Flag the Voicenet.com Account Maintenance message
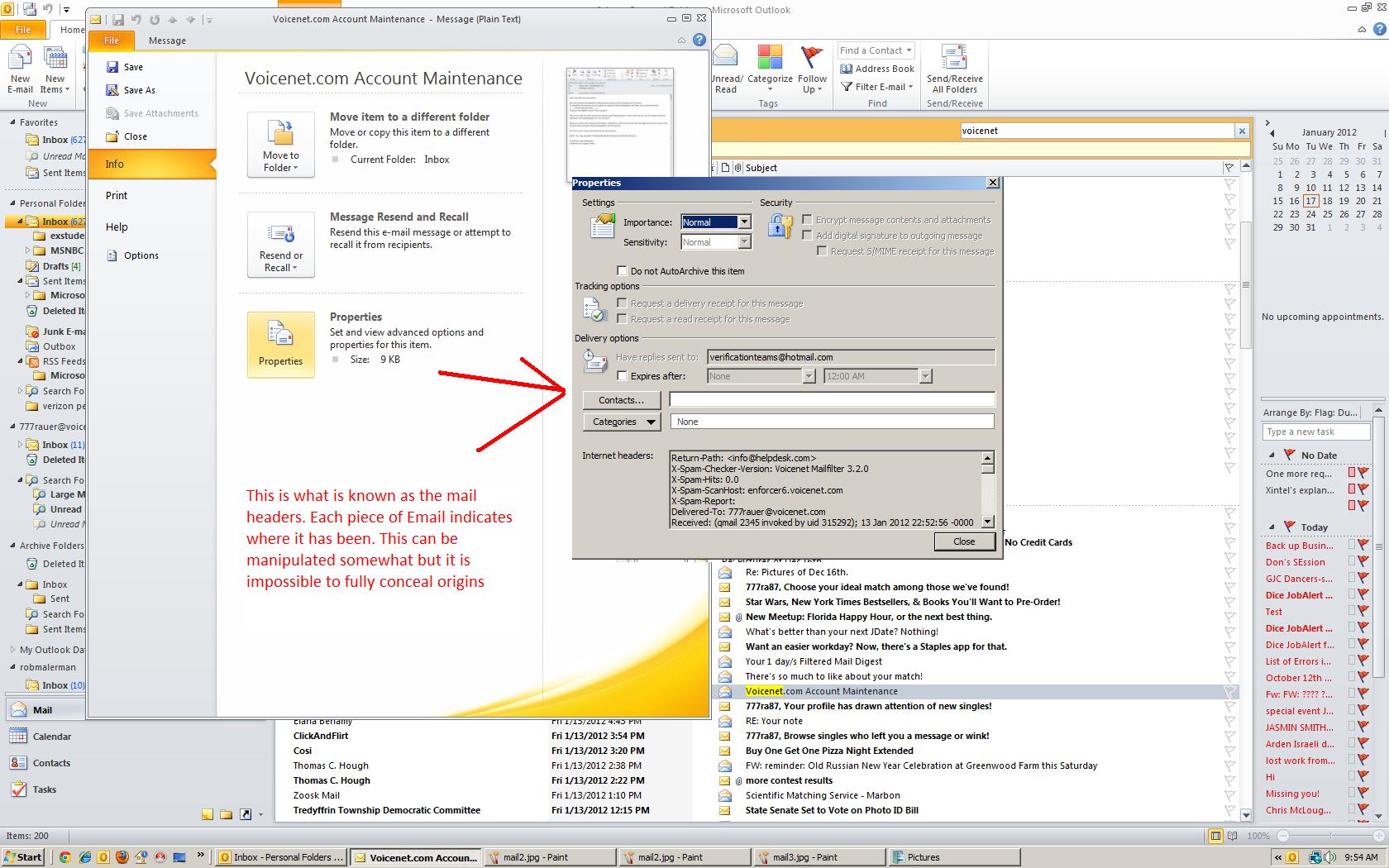The width and height of the screenshot is (1389, 868). coord(1229,691)
